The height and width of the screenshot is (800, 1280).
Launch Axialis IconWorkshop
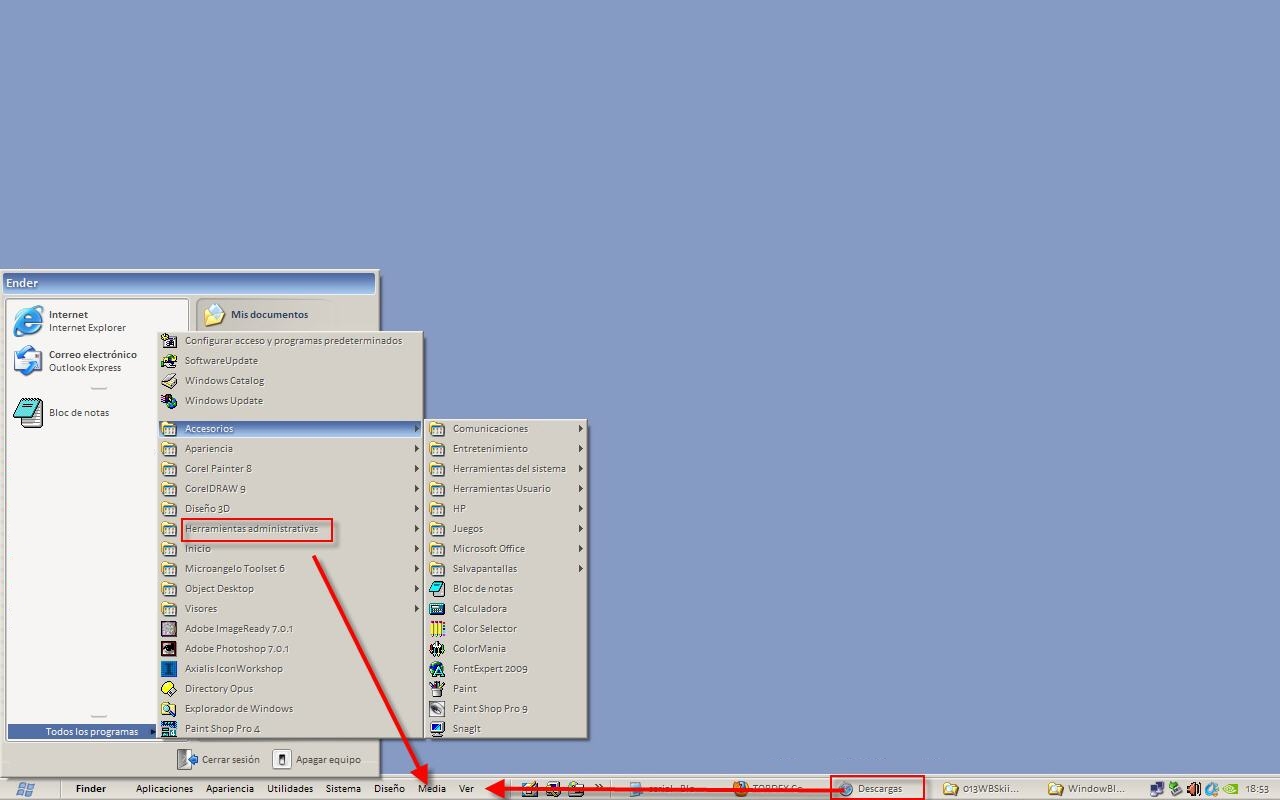coord(233,669)
